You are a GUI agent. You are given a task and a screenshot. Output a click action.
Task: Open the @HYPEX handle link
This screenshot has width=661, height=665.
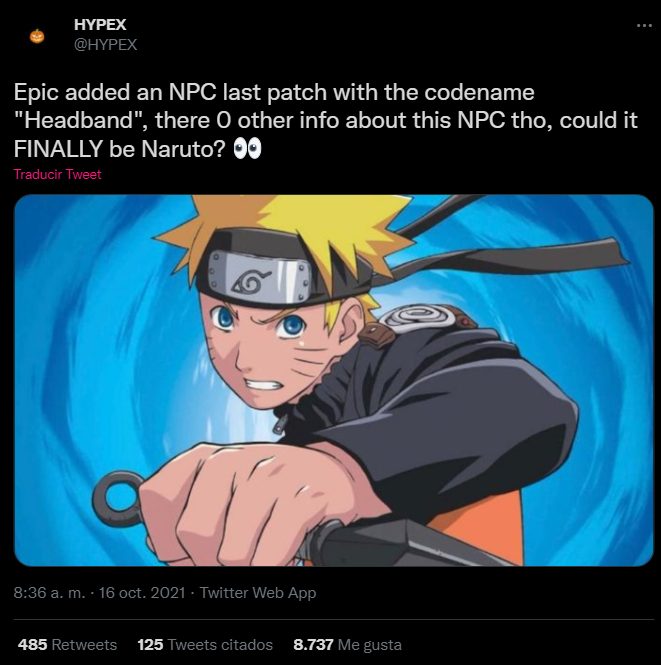point(106,44)
